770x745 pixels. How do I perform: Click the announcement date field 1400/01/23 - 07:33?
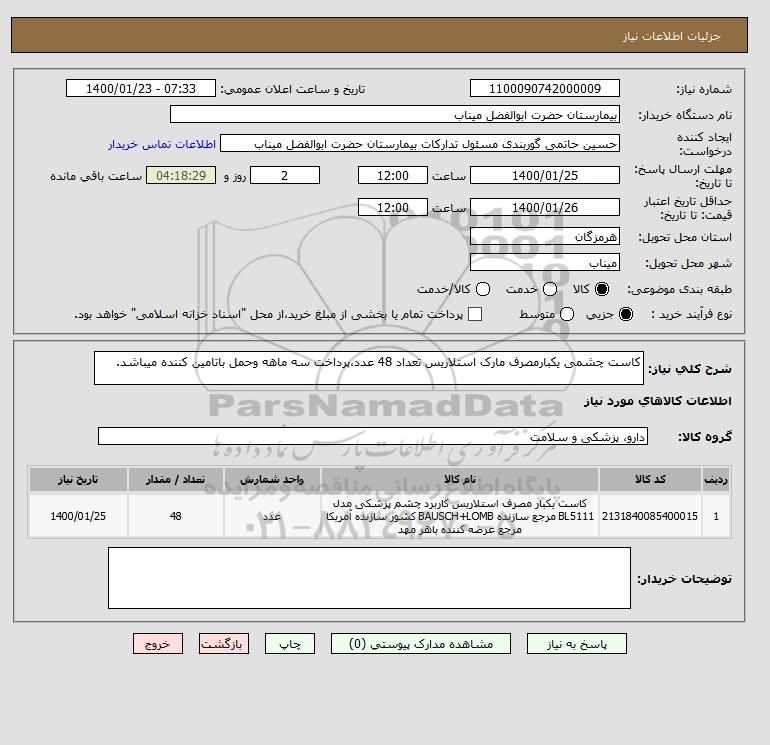coord(141,88)
